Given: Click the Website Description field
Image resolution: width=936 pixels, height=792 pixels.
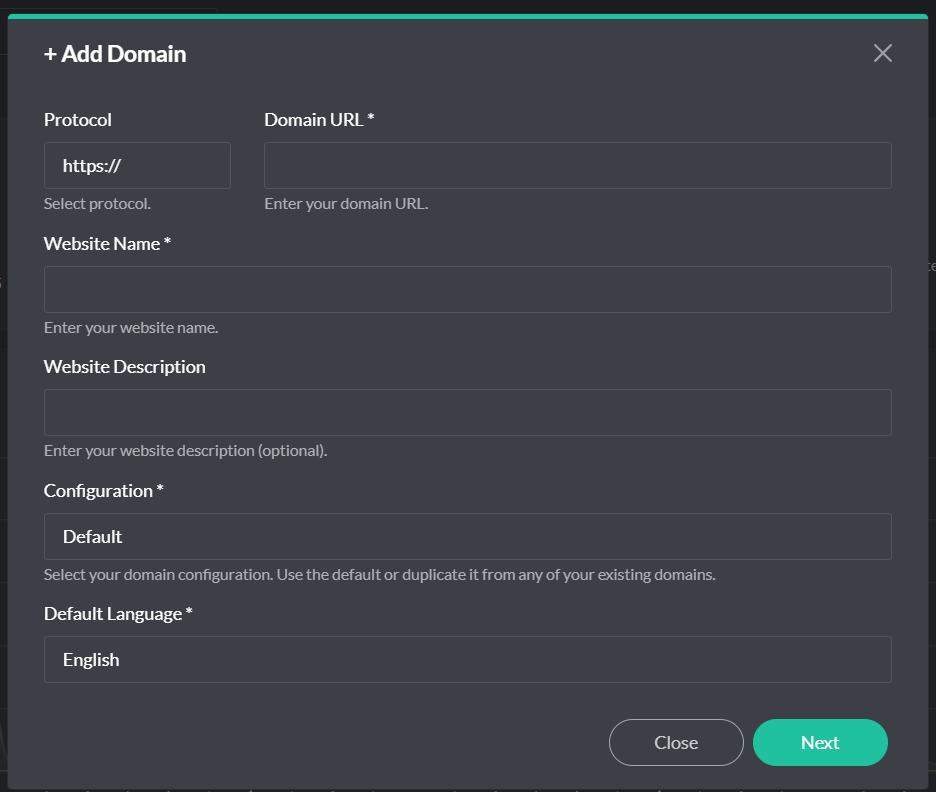Looking at the screenshot, I should [468, 412].
